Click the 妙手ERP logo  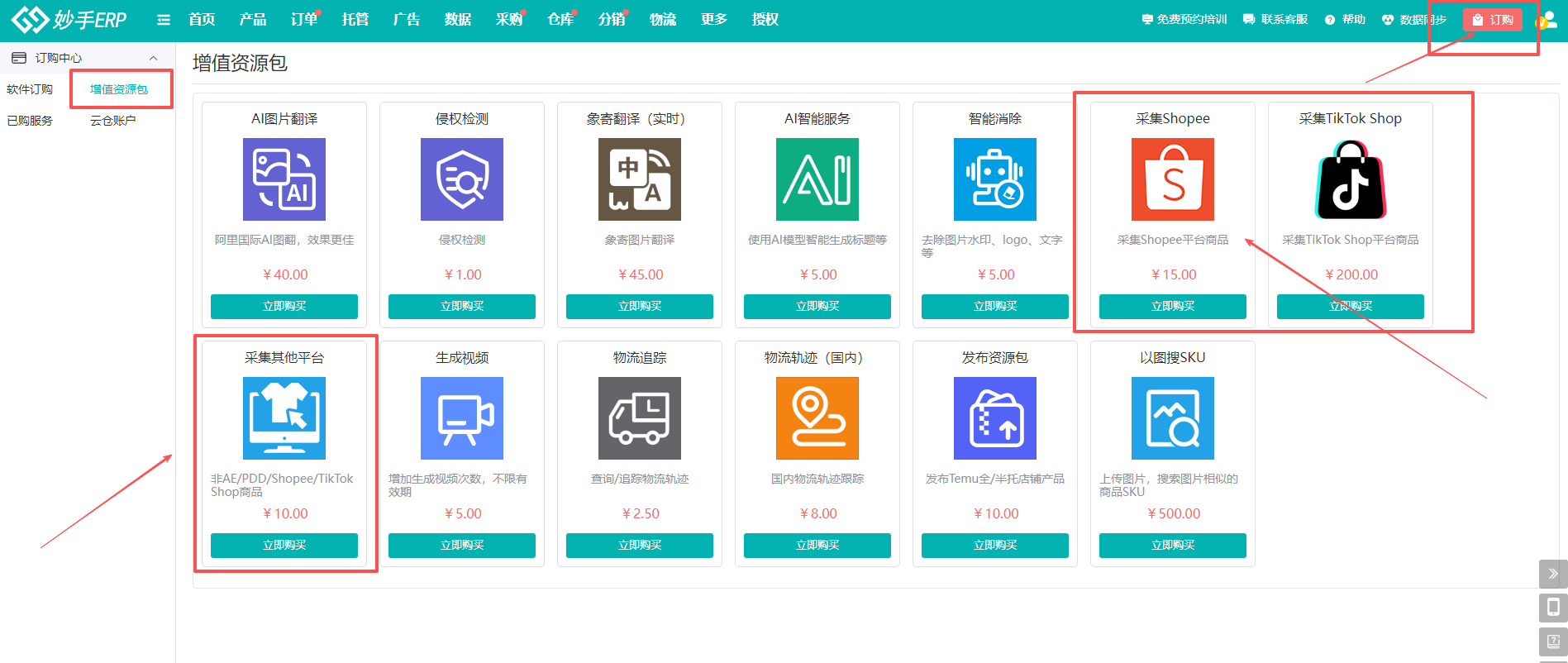point(69,19)
